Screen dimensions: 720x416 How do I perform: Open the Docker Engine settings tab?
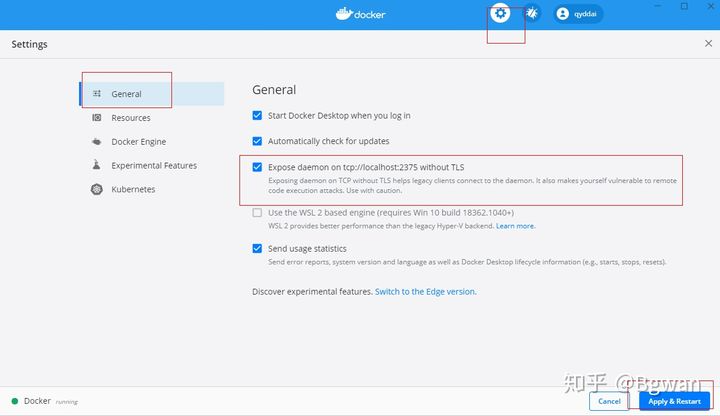click(x=152, y=141)
